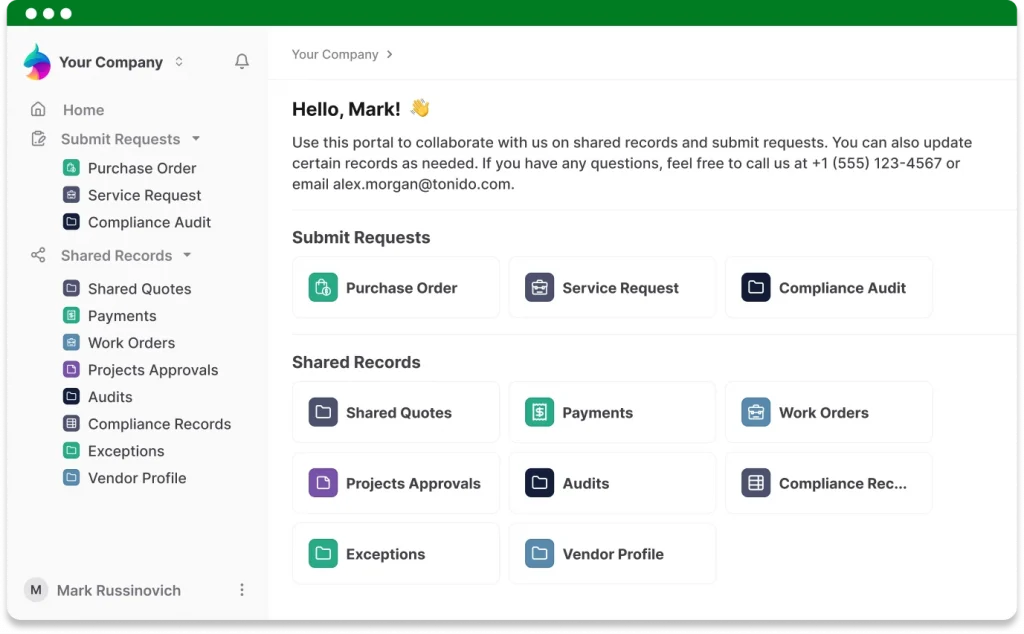The height and width of the screenshot is (634, 1024).
Task: Click the Mark Russinovich user avatar
Action: (x=36, y=590)
